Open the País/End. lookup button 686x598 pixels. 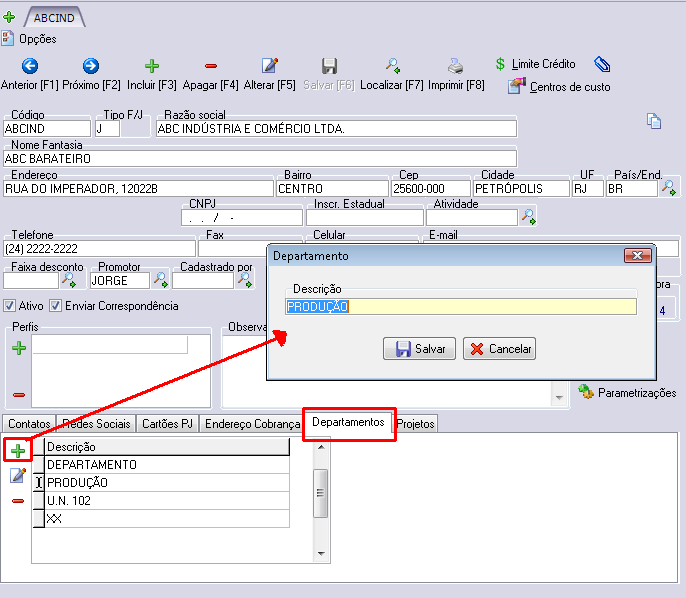point(669,188)
